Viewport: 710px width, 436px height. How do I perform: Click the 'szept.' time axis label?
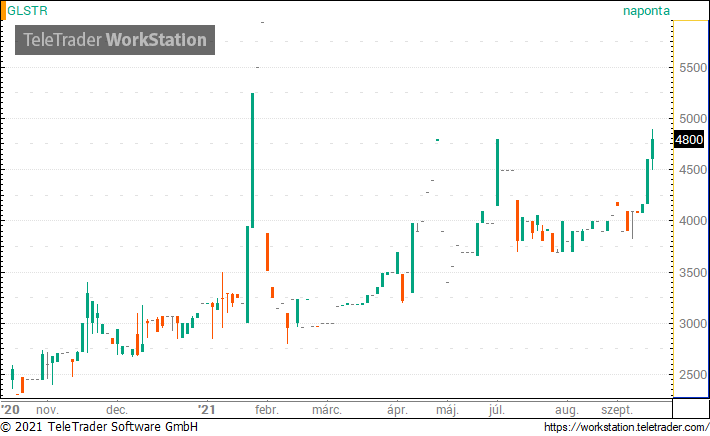coord(617,411)
